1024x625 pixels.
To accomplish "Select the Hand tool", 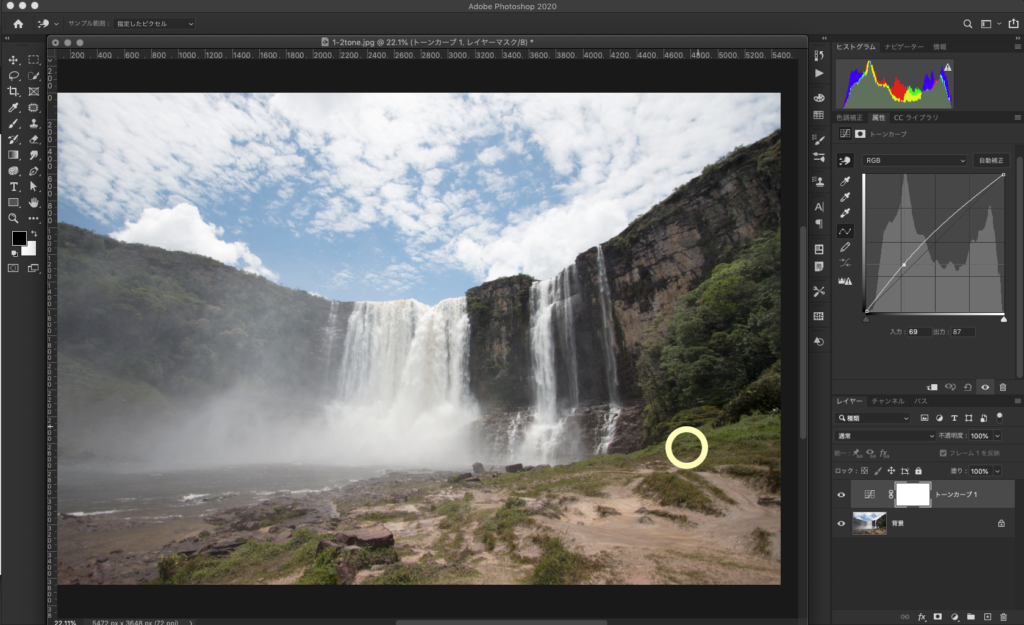I will coord(33,202).
